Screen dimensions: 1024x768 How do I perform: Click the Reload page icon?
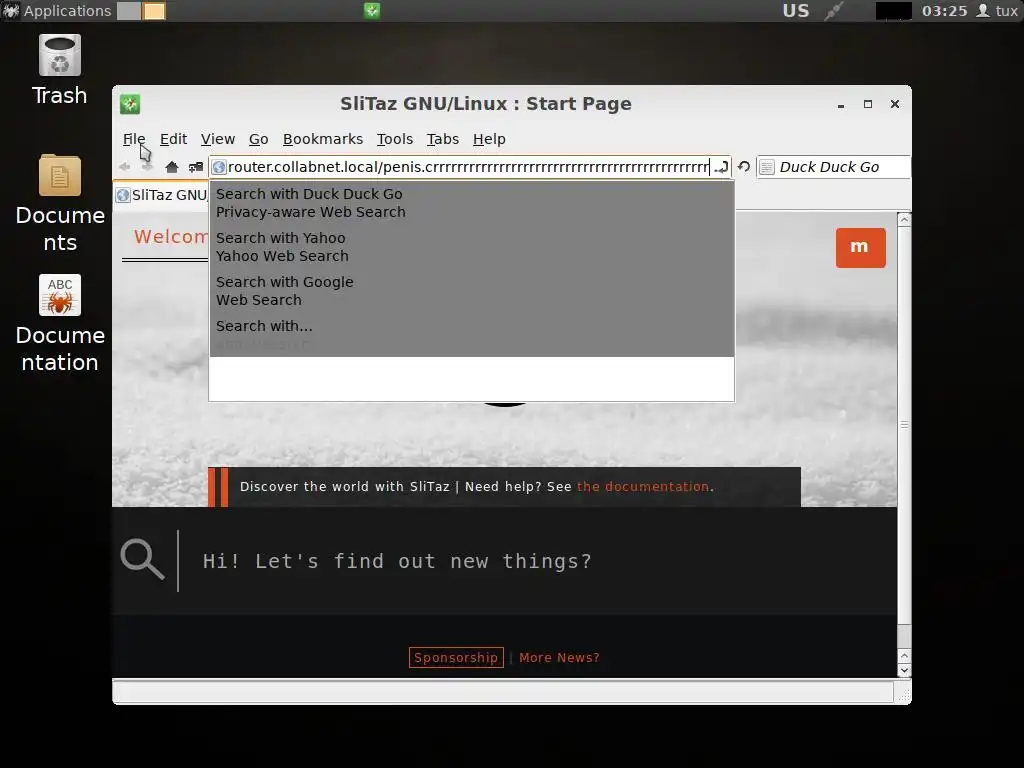coord(744,167)
